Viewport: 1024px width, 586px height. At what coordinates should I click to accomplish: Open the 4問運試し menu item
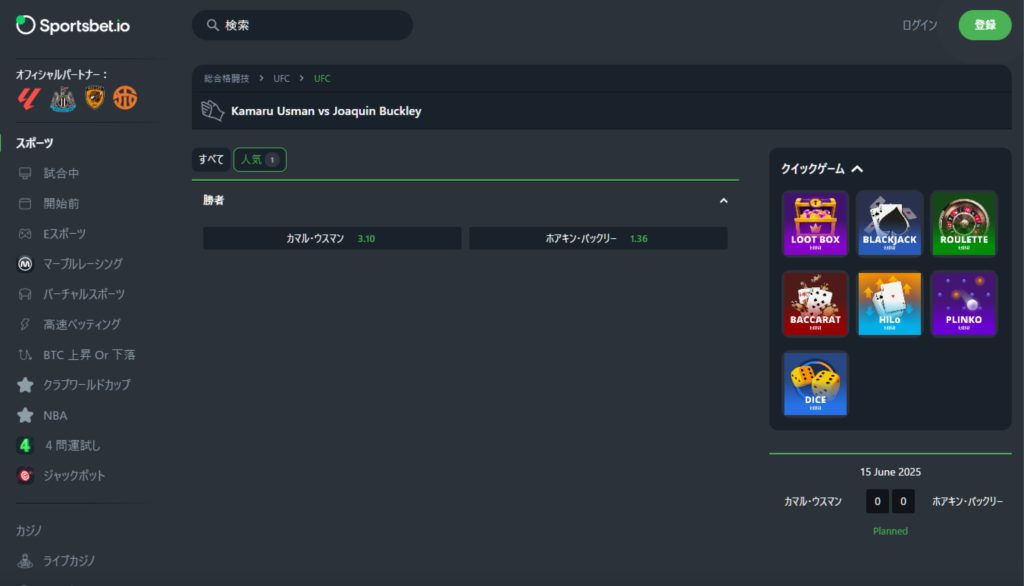coord(72,446)
